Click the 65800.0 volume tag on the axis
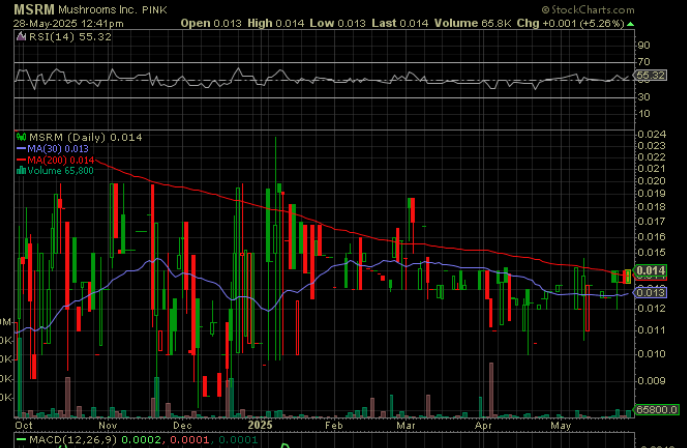This screenshot has height=448, width=687. coord(657,410)
